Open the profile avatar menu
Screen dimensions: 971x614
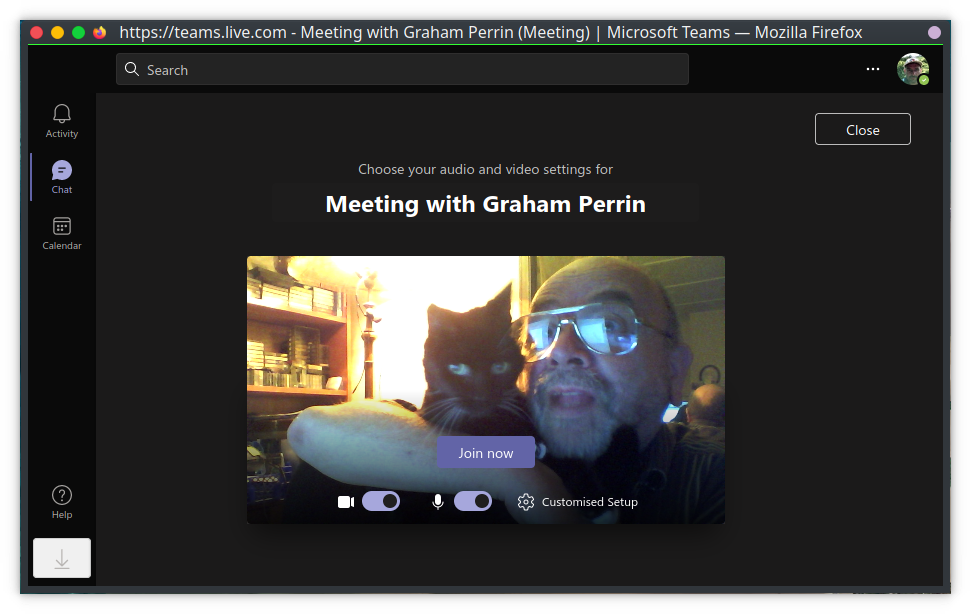[x=912, y=70]
